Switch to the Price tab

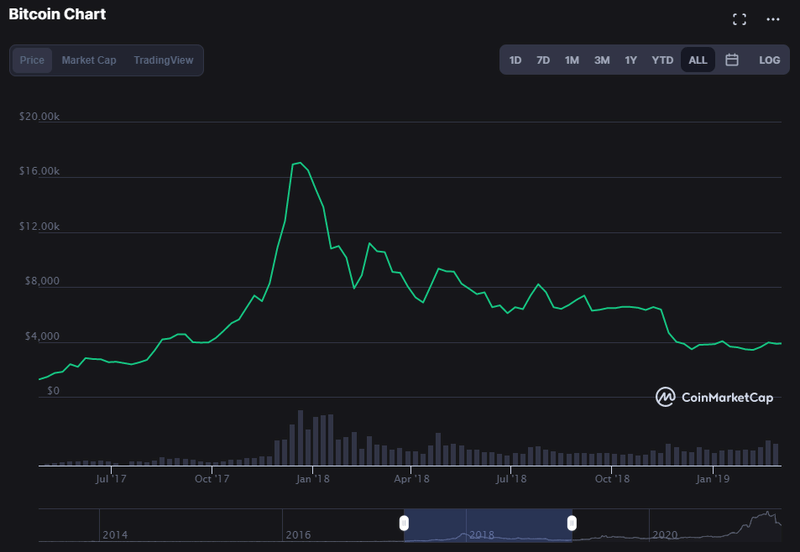32,60
